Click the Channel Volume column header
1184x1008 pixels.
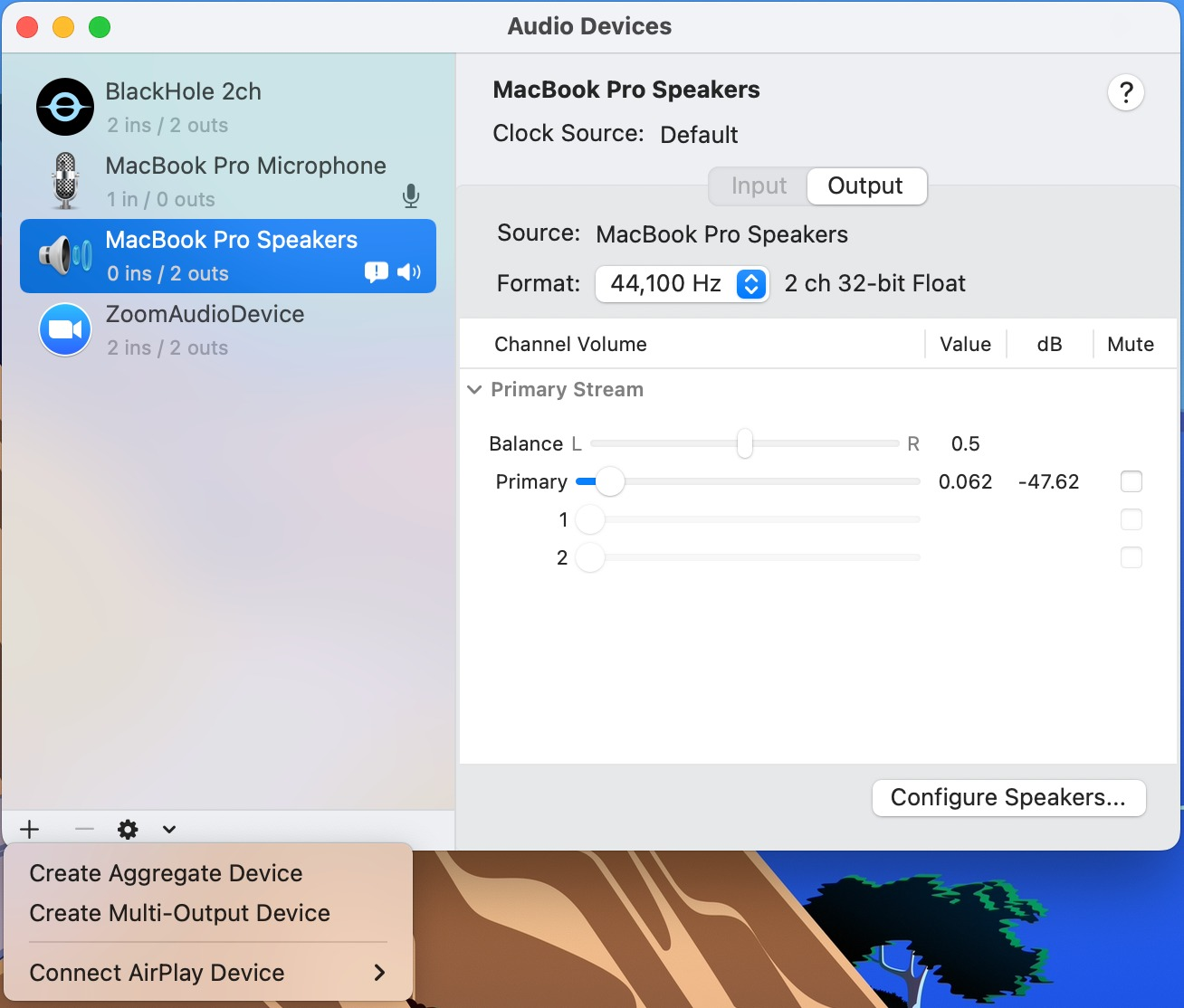pos(570,344)
